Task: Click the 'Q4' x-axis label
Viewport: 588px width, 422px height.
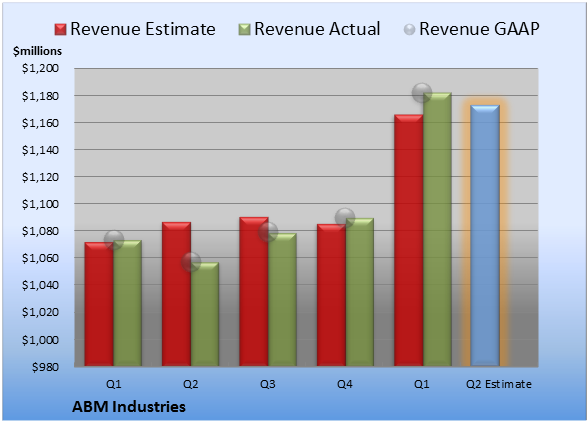Action: (345, 384)
